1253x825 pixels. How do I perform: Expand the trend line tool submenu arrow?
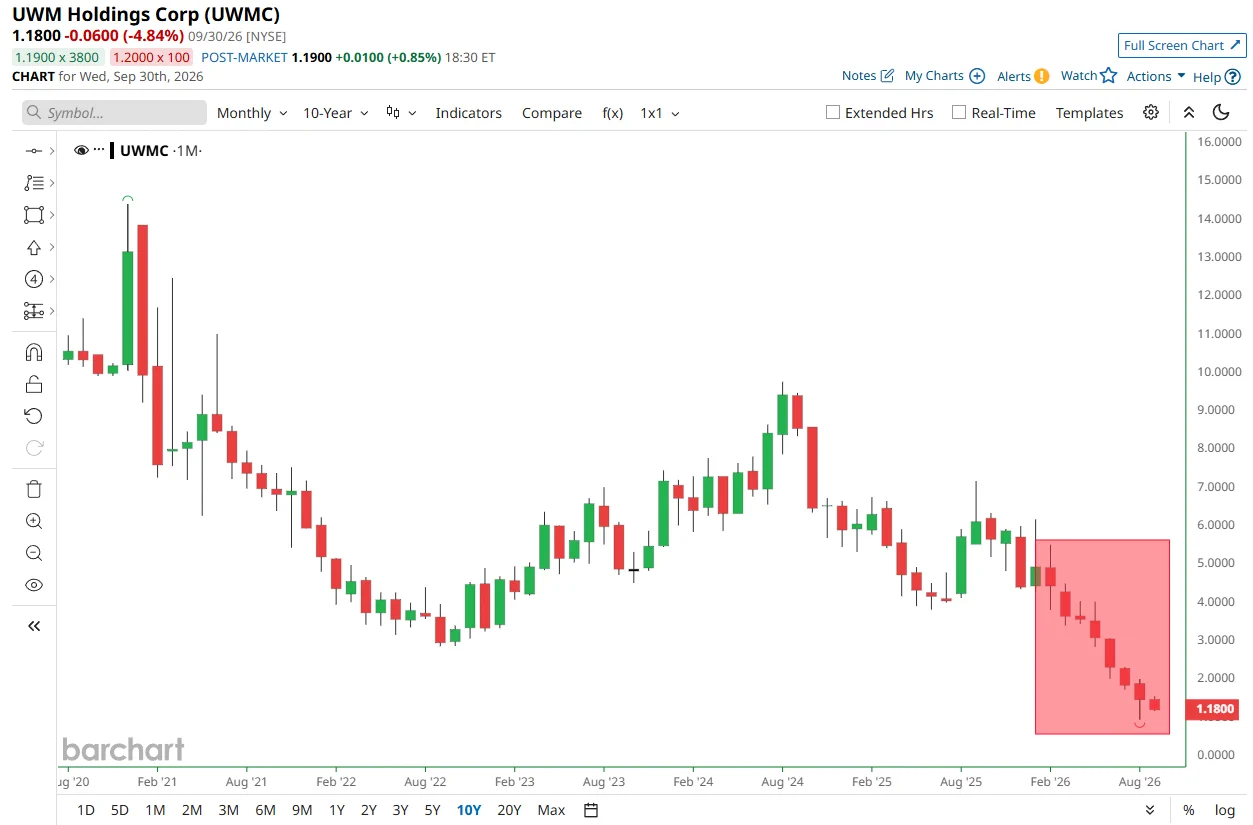pyautogui.click(x=51, y=151)
